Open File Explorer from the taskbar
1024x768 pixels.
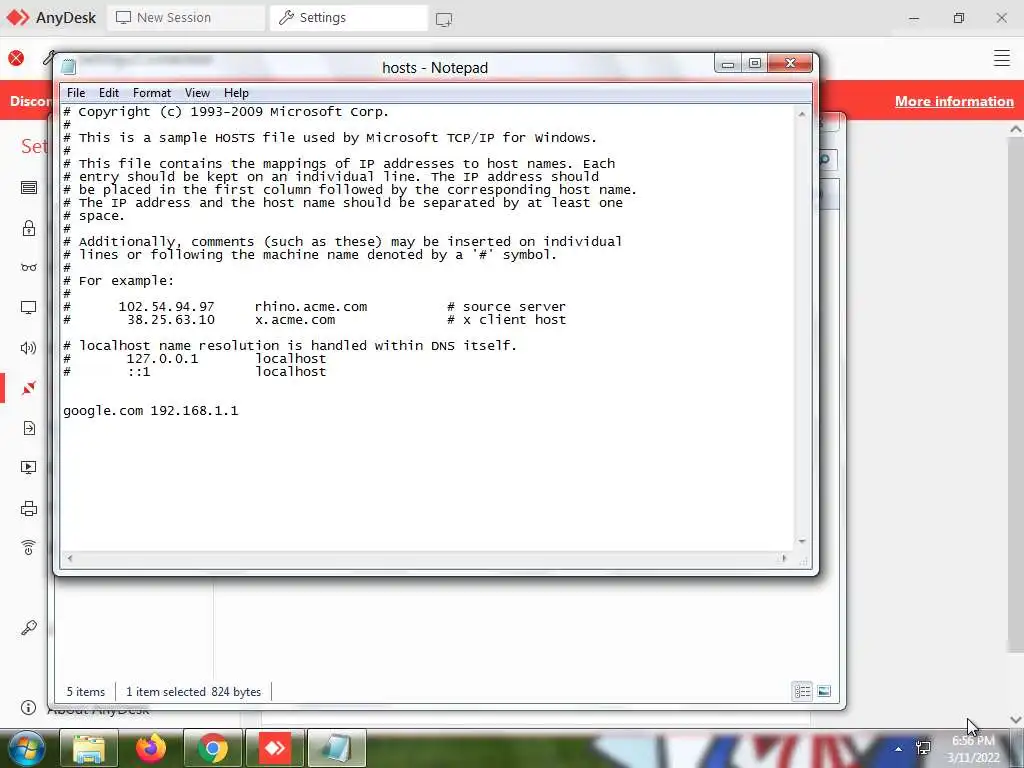click(x=89, y=748)
